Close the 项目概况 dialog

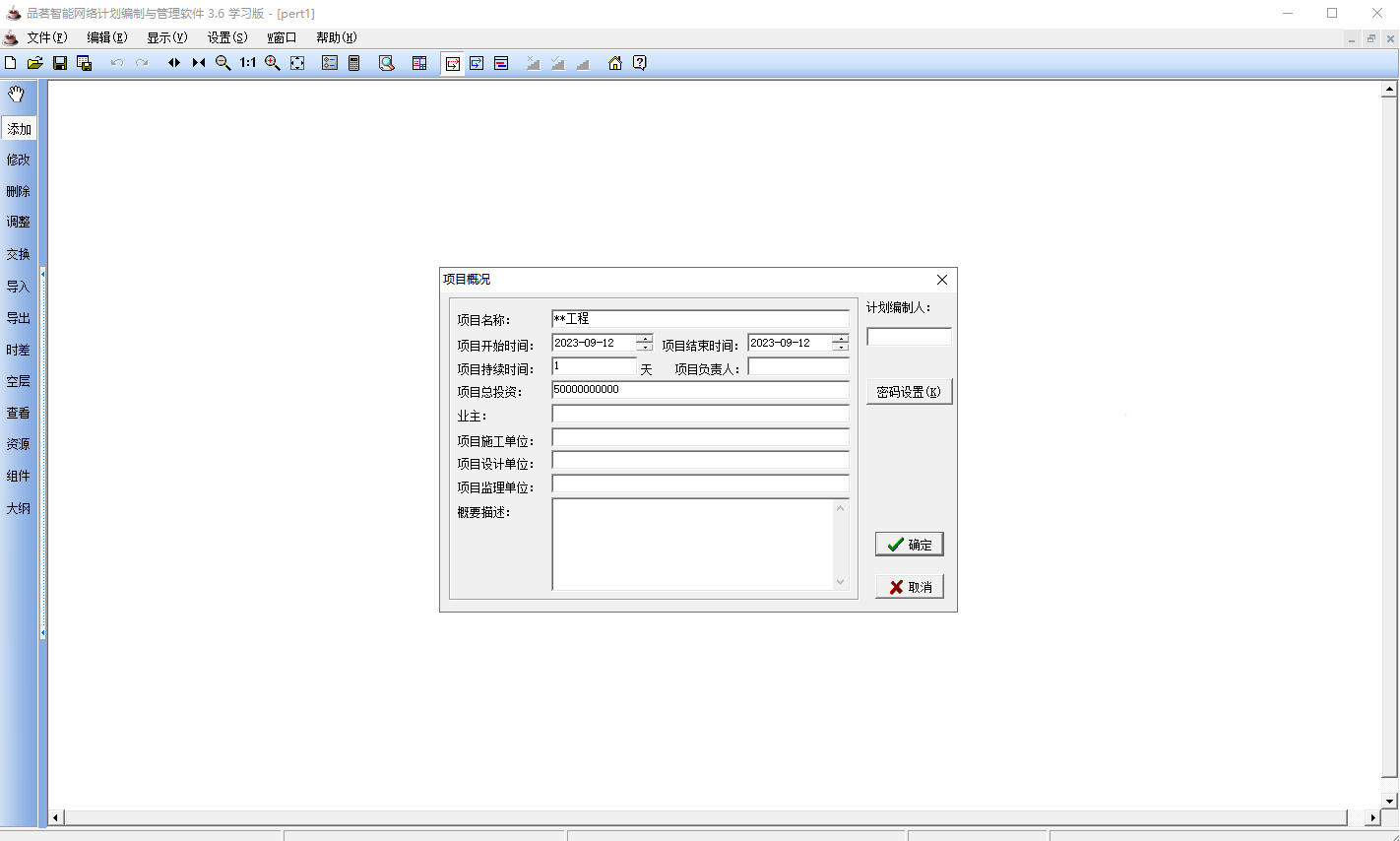(x=942, y=280)
